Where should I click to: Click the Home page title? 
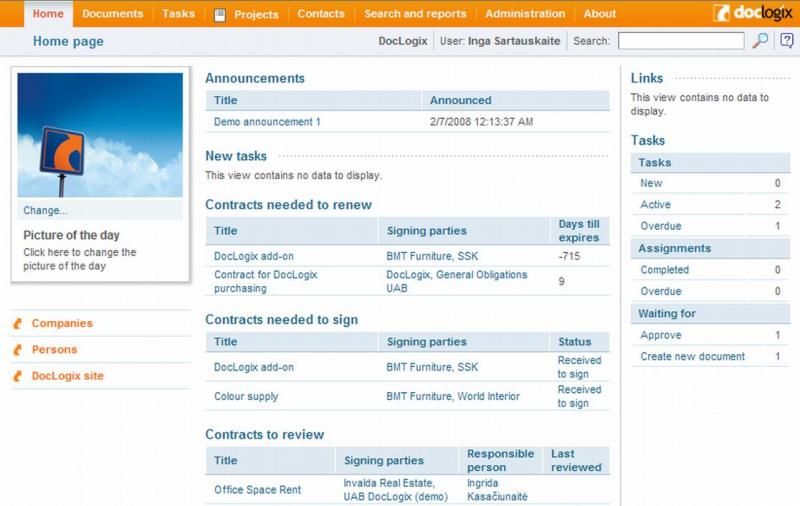point(68,41)
